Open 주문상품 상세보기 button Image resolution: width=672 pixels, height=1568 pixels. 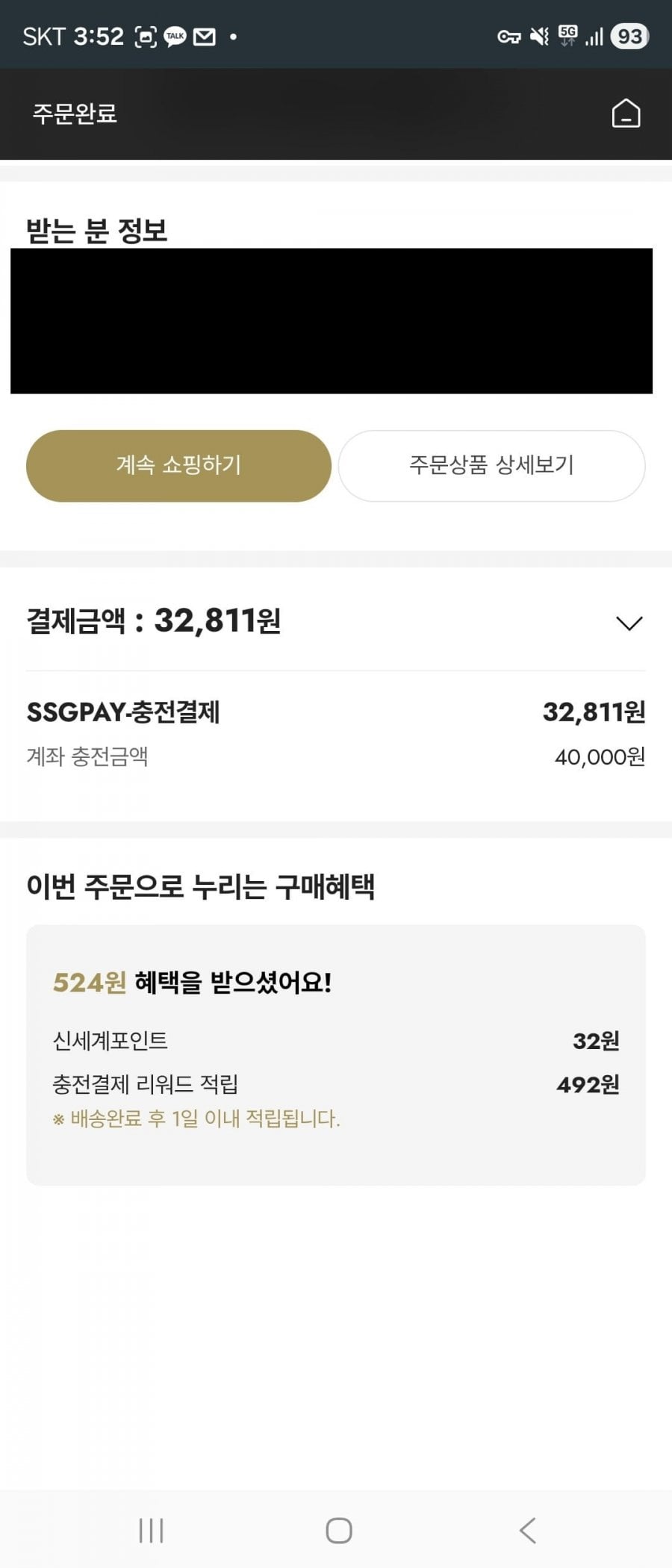pyautogui.click(x=491, y=465)
